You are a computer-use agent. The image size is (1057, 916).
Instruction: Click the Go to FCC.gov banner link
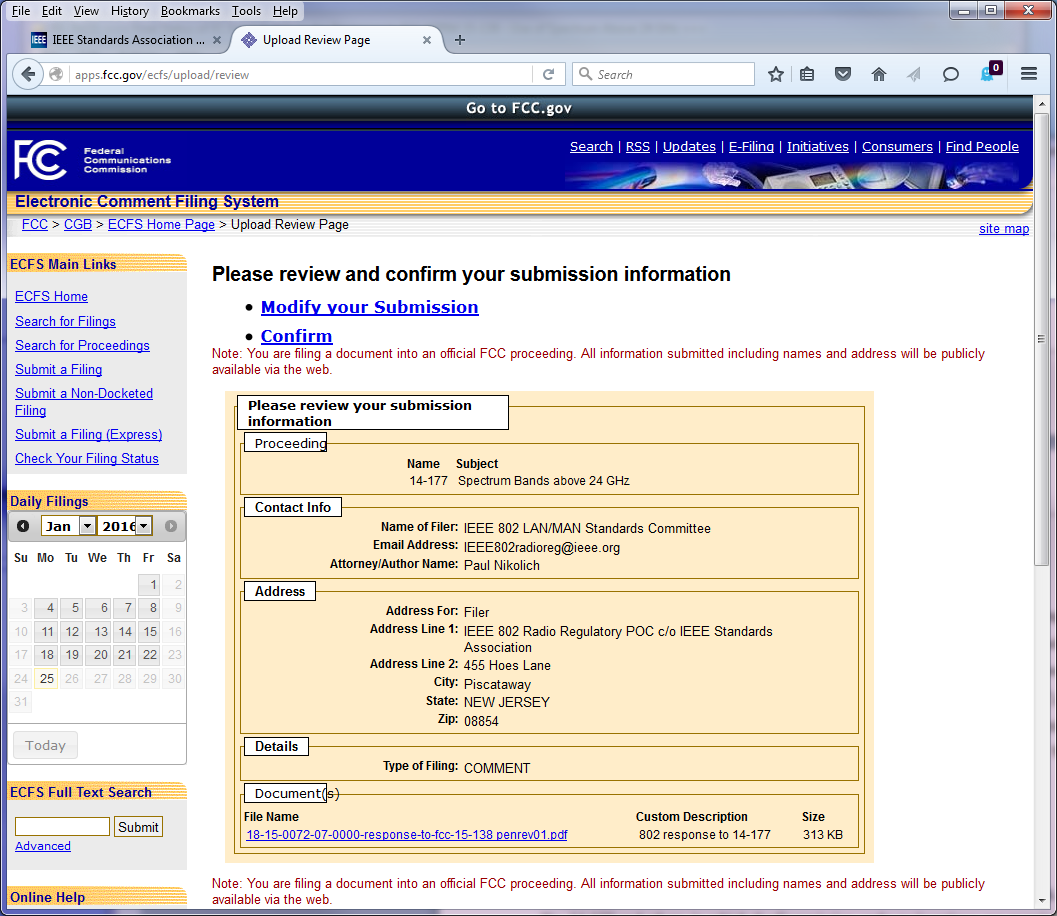[518, 108]
